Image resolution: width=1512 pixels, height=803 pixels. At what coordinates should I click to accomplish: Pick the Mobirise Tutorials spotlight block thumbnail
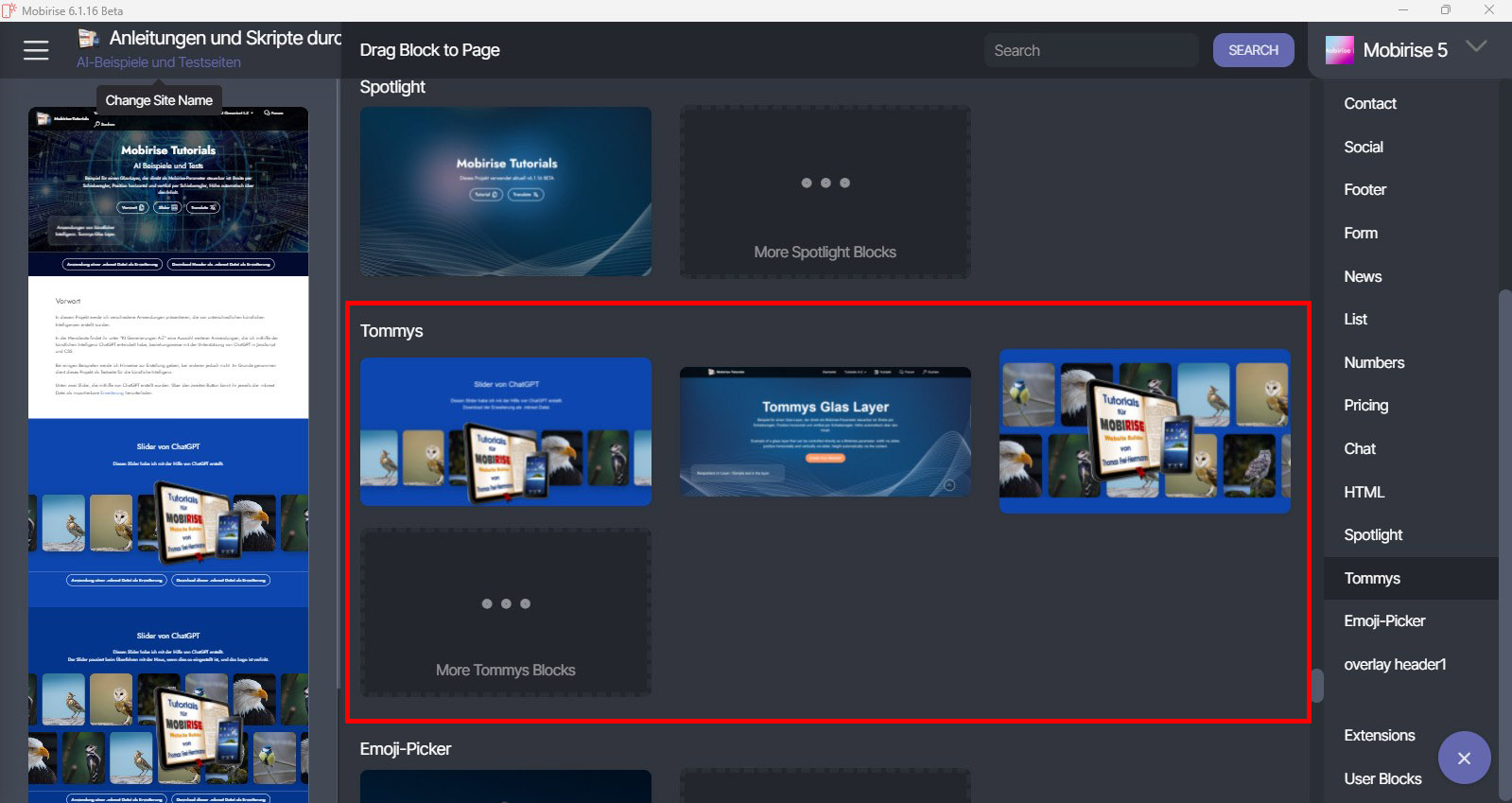point(506,192)
